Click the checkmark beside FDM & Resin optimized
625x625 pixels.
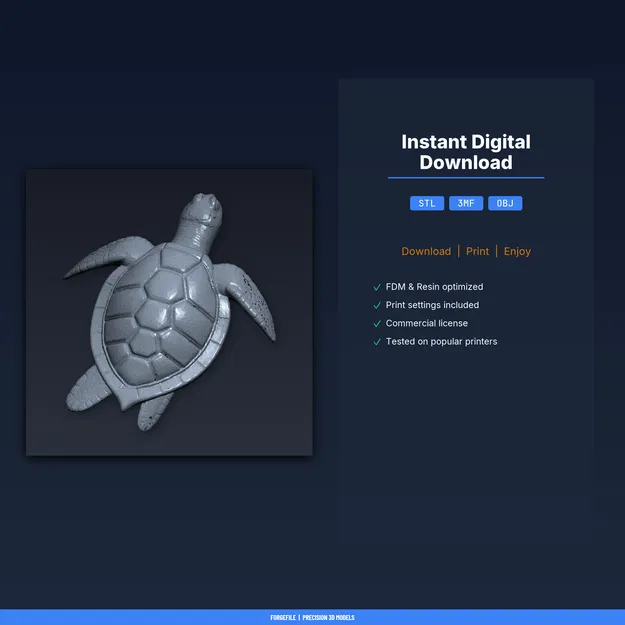(x=377, y=287)
